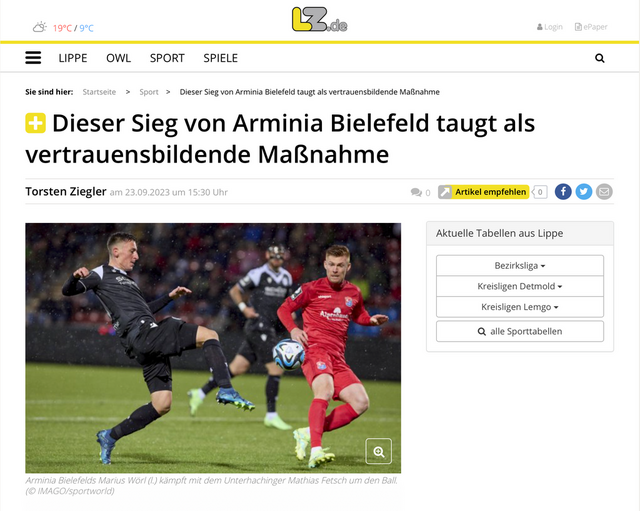Expand the Kreisligen Lemgo dropdown
The width and height of the screenshot is (640, 511).
click(520, 307)
